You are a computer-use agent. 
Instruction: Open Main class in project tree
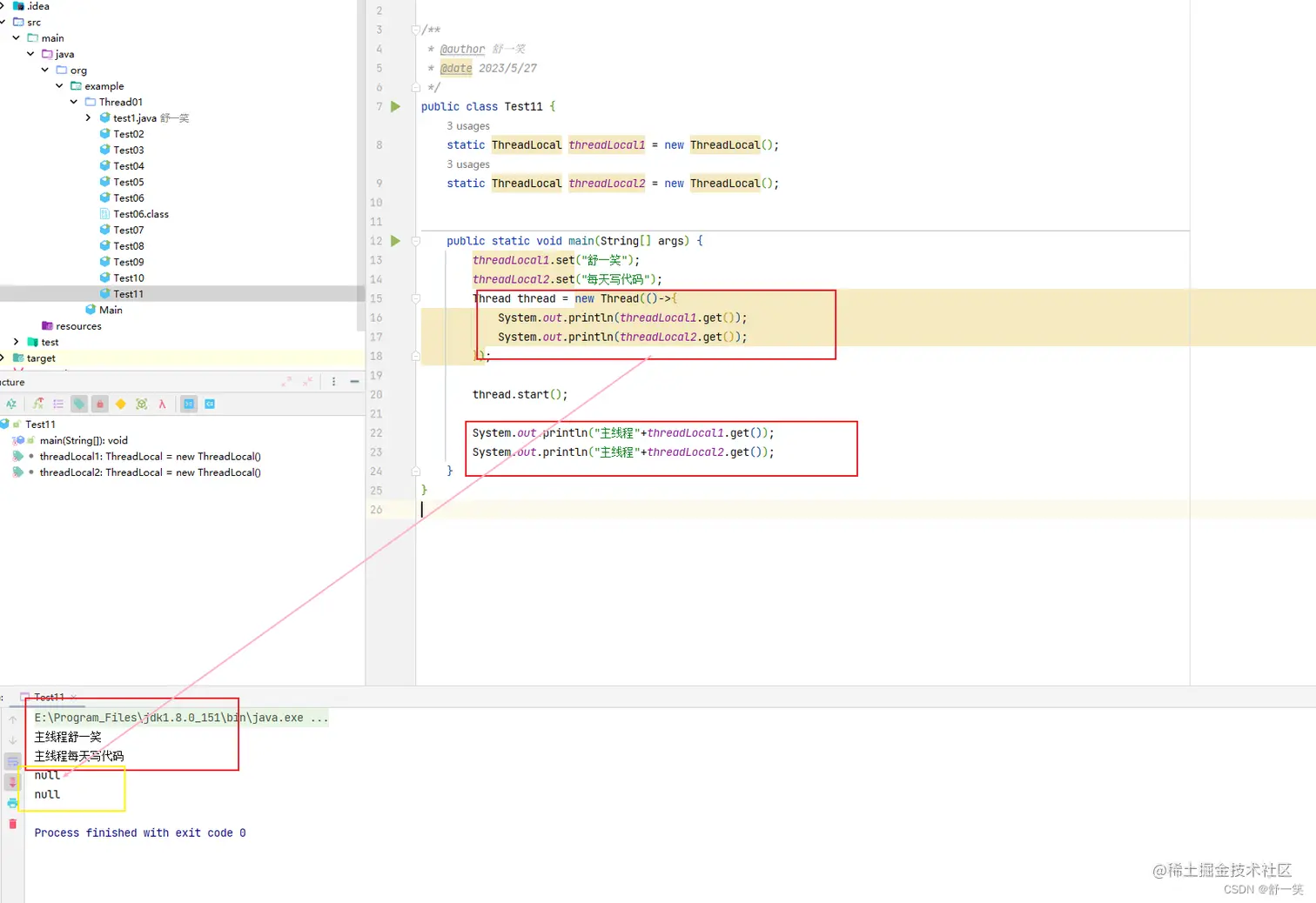(x=111, y=310)
